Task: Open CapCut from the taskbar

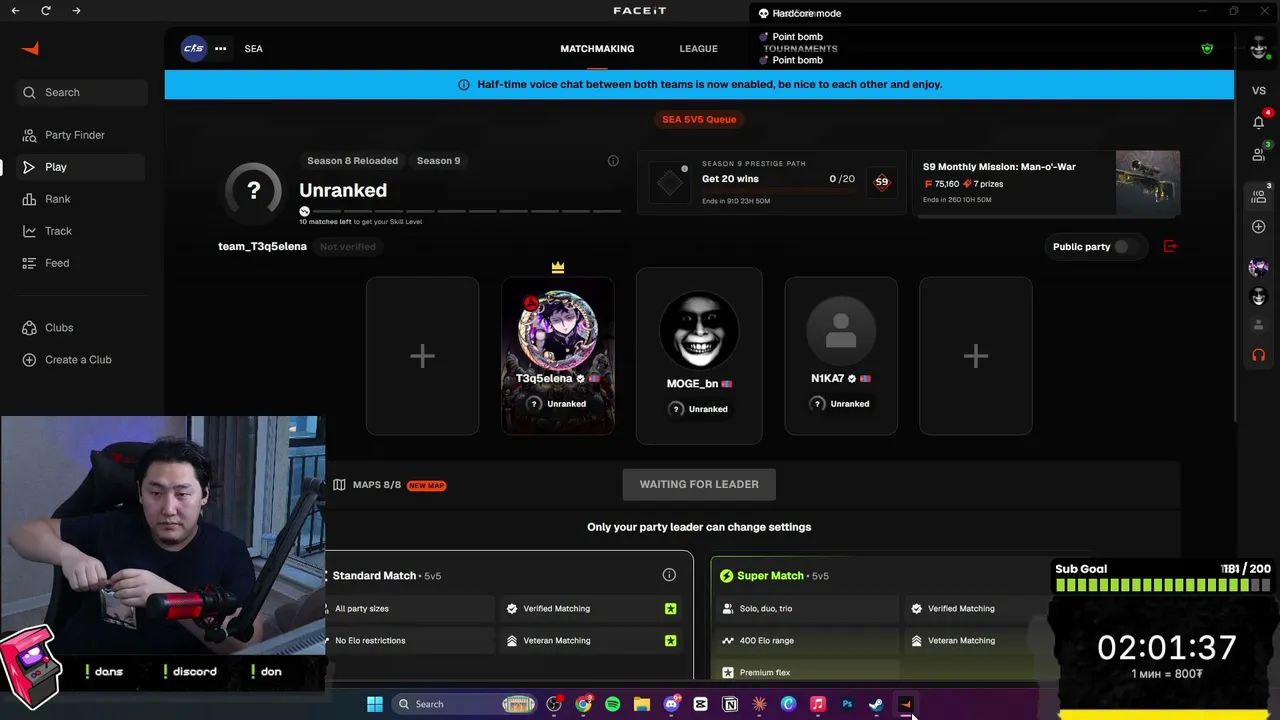Action: point(700,704)
